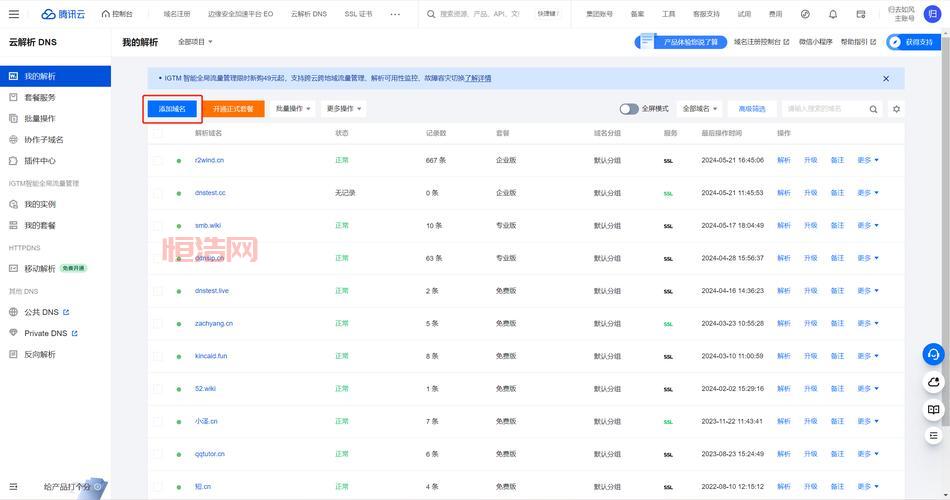
Task: Select the checkbox next to smb.wiki
Action: coord(158,226)
